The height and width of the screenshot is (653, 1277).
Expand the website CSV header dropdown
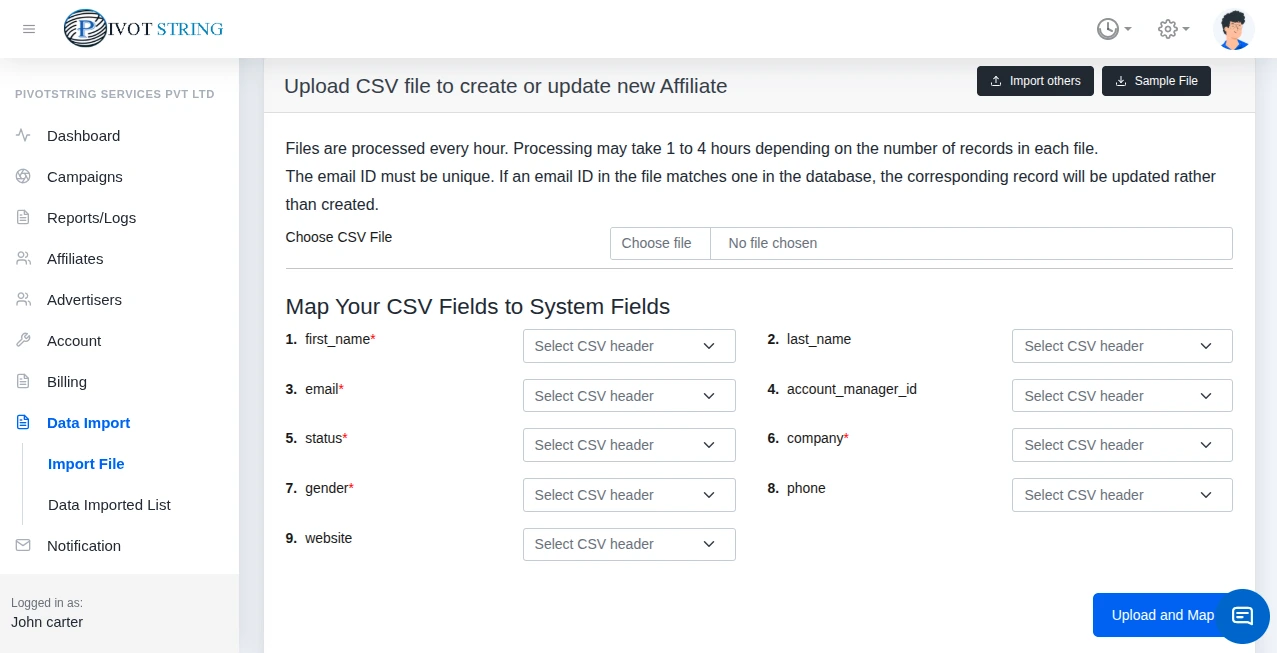[x=629, y=544]
